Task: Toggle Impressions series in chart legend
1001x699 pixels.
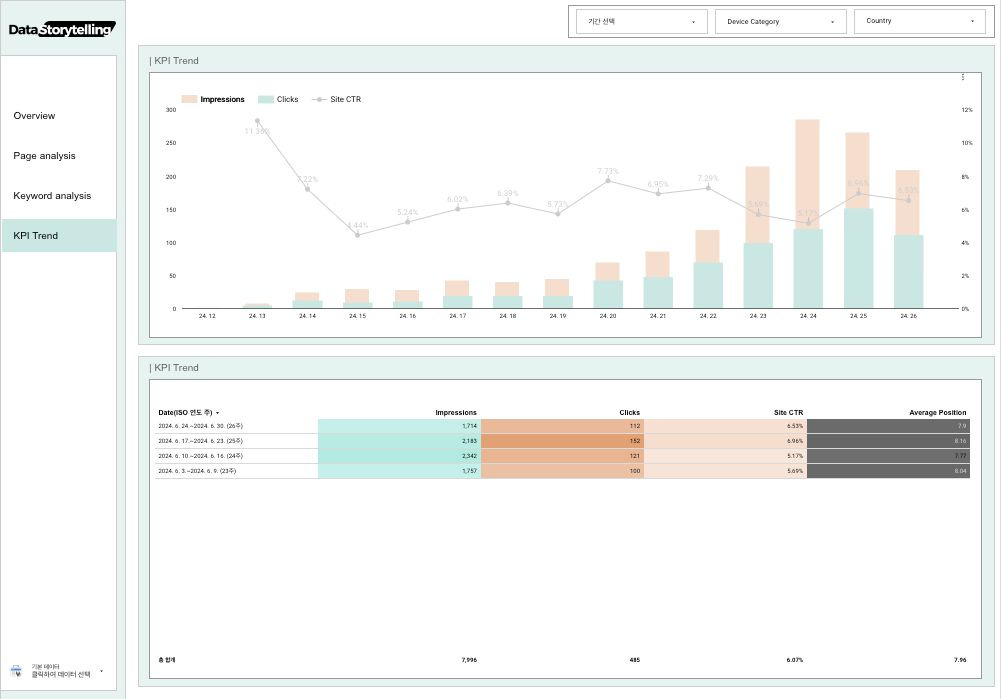Action: pyautogui.click(x=213, y=100)
